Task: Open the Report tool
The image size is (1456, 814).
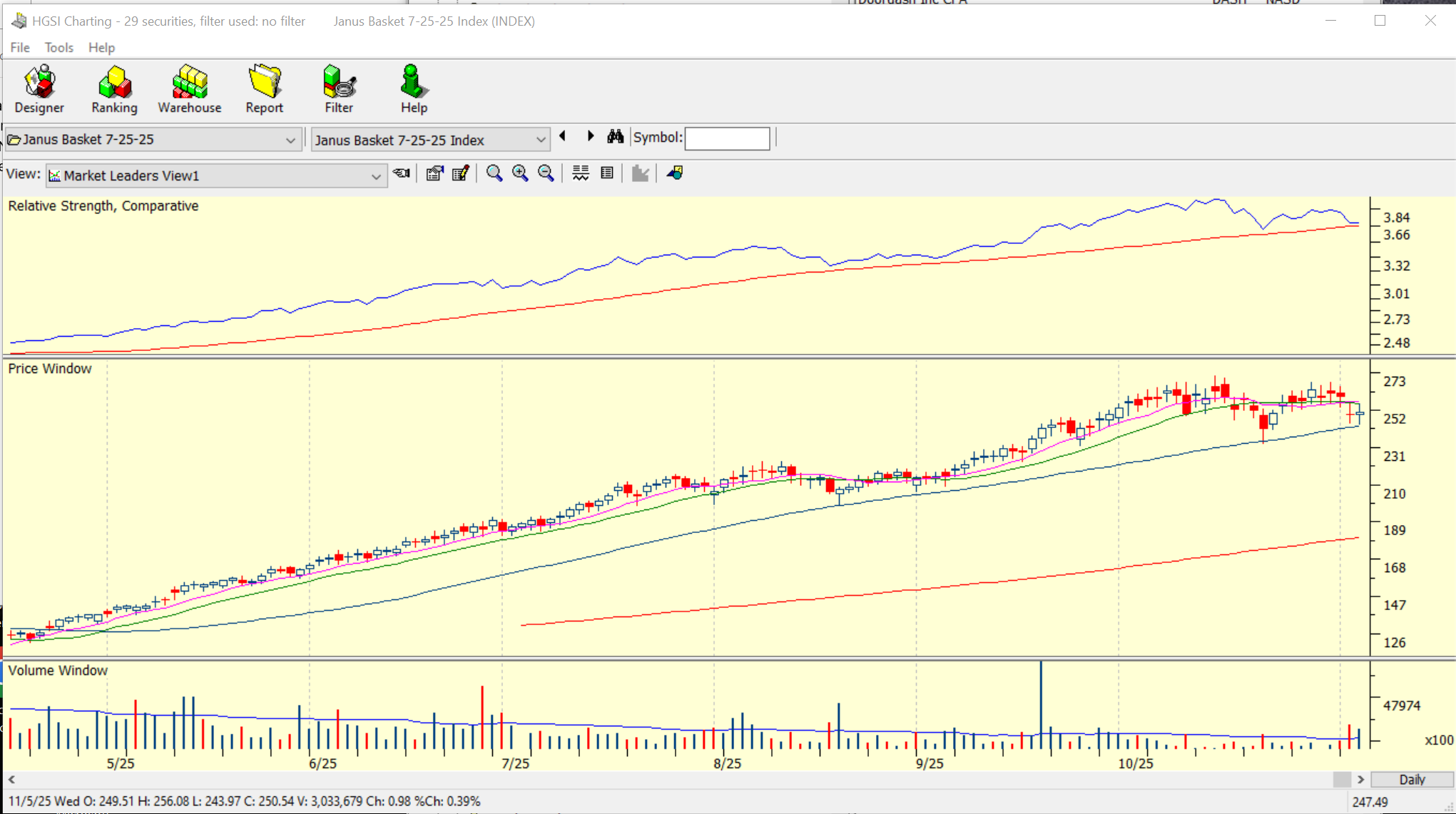Action: point(264,89)
